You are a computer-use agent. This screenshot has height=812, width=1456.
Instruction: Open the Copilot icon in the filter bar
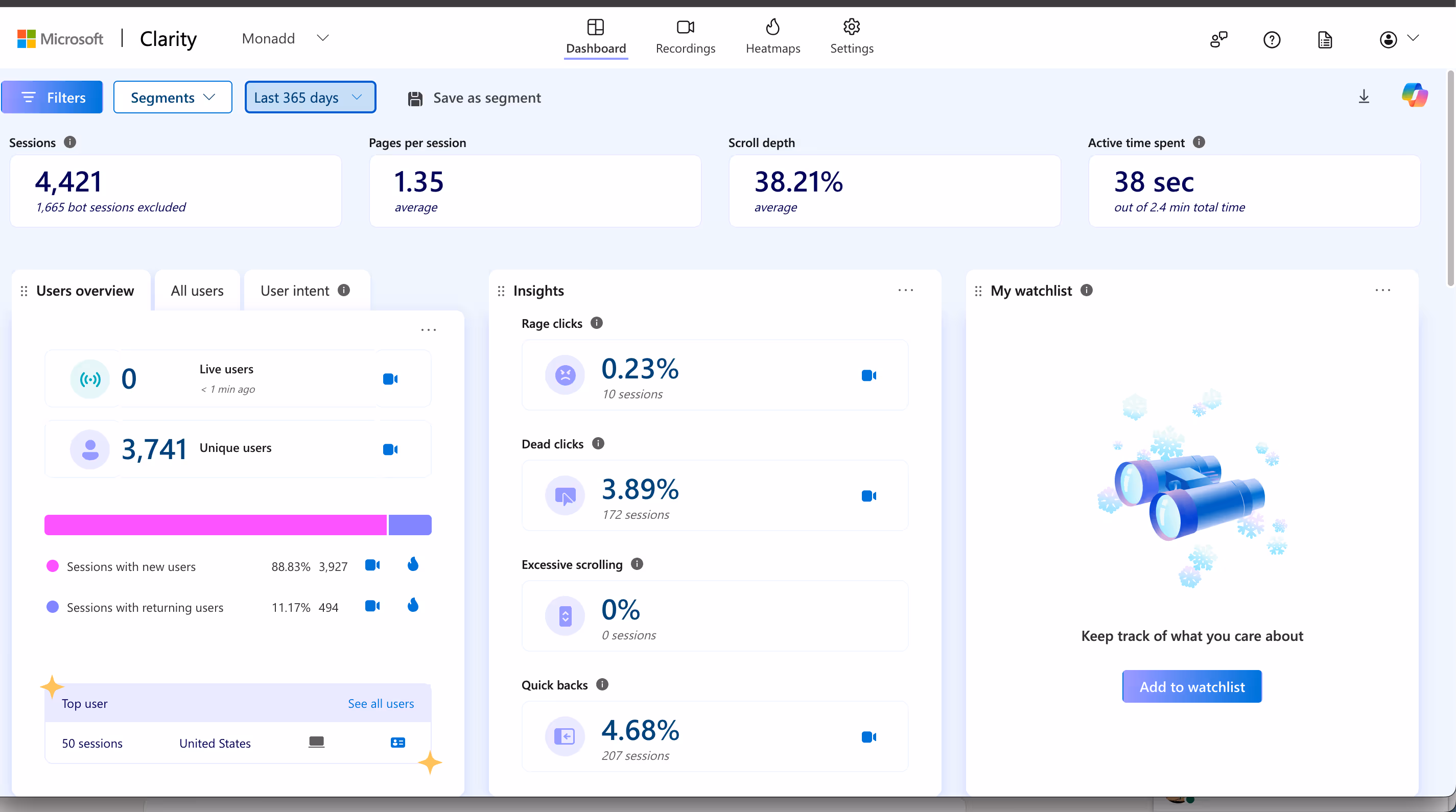(1414, 96)
